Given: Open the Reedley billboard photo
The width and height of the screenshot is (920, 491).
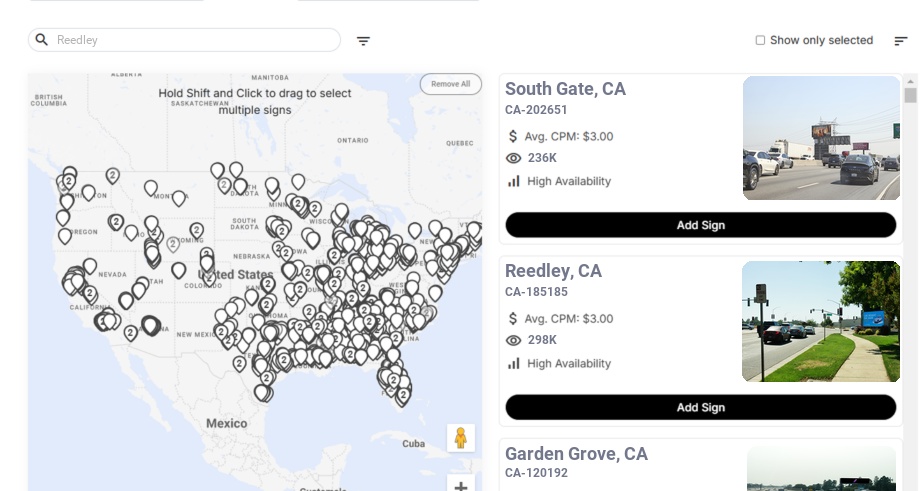Looking at the screenshot, I should [821, 321].
